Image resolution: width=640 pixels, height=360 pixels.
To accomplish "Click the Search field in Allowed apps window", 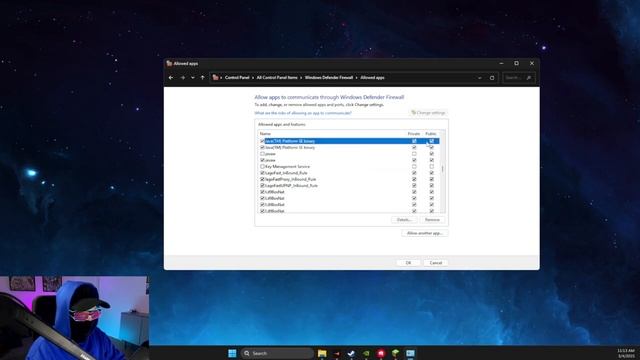I will pos(518,78).
